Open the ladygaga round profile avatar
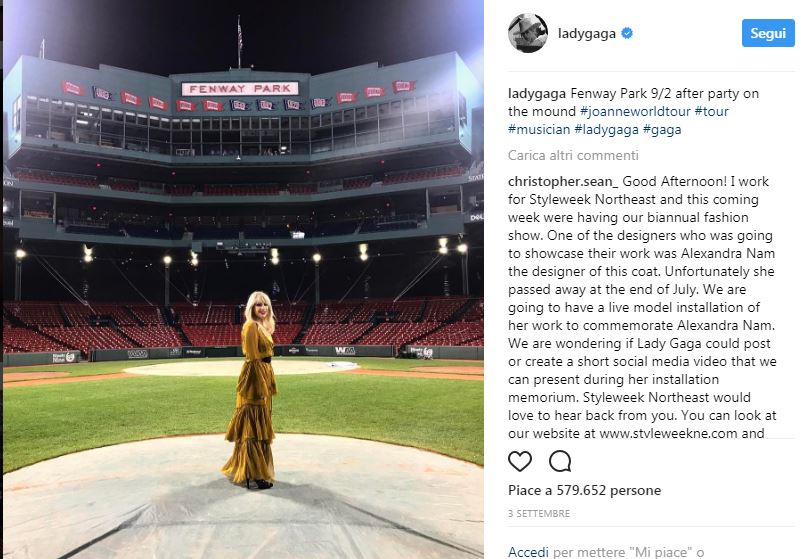The image size is (801, 559). point(527,33)
